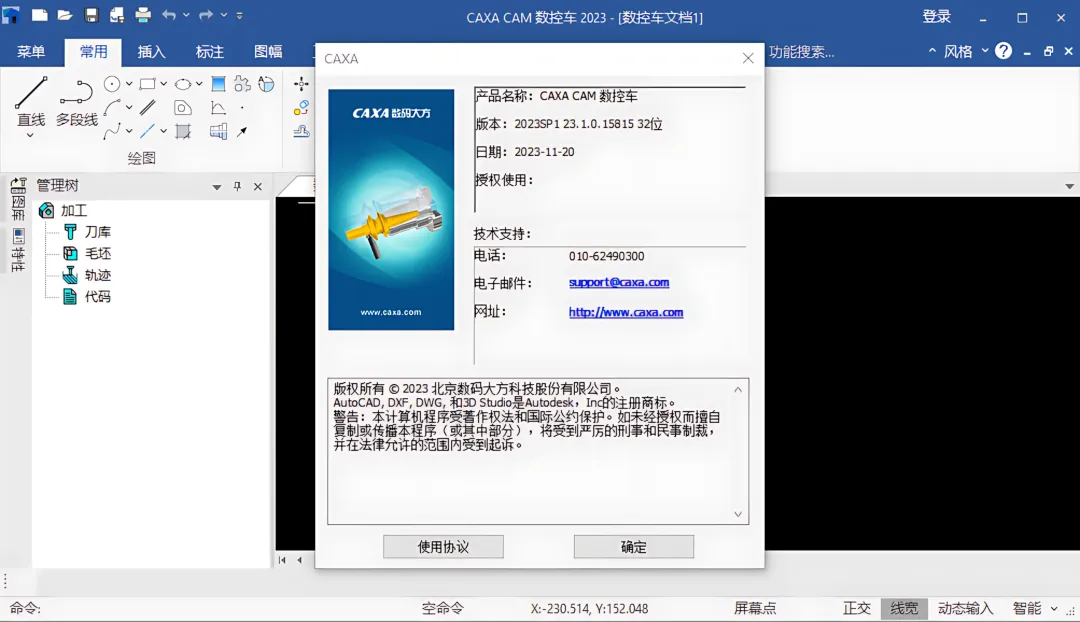The height and width of the screenshot is (622, 1080).
Task: Click the copyright text scroll up arrow
Action: click(738, 390)
